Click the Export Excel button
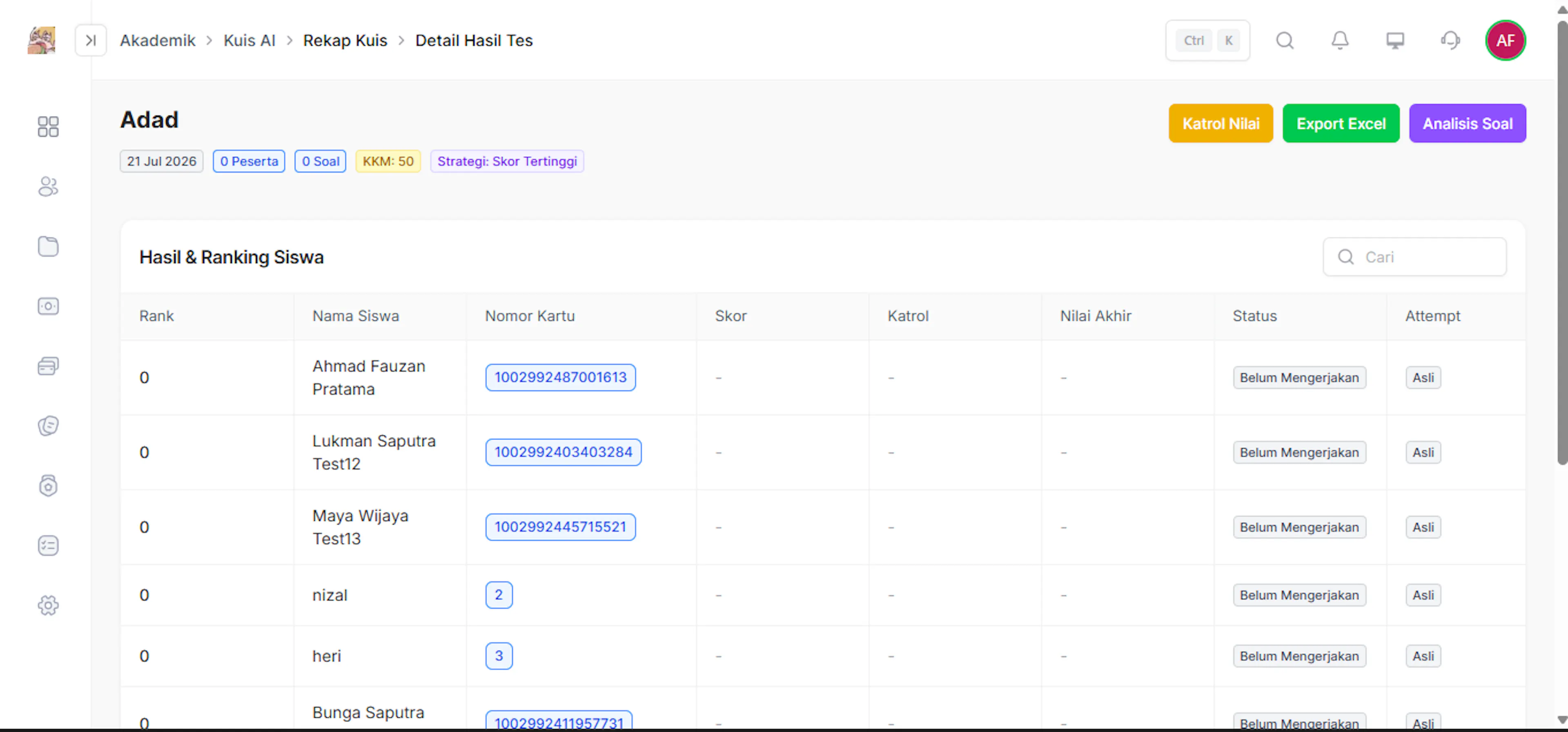Screen dimensions: 1568x732 (x=1341, y=123)
